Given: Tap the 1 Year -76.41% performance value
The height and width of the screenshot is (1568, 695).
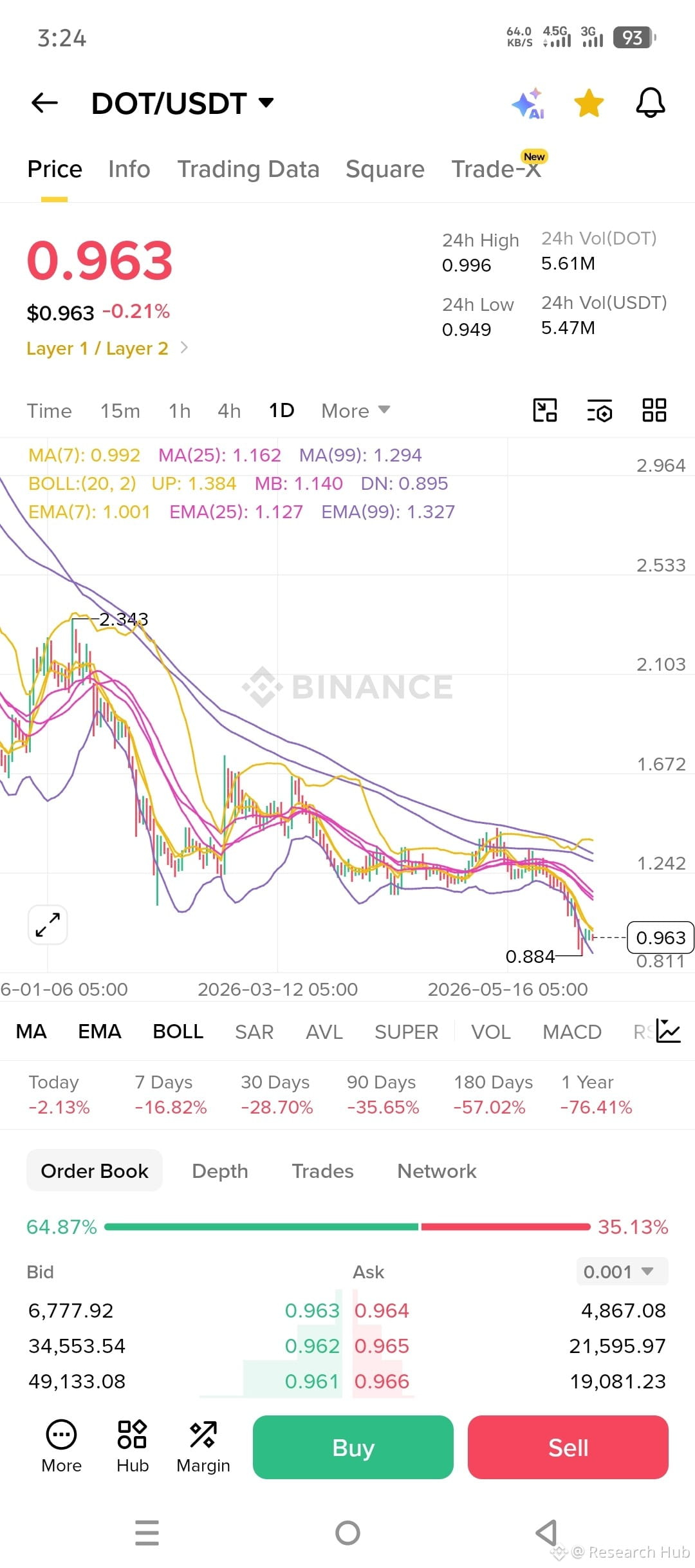Looking at the screenshot, I should coord(596,1108).
